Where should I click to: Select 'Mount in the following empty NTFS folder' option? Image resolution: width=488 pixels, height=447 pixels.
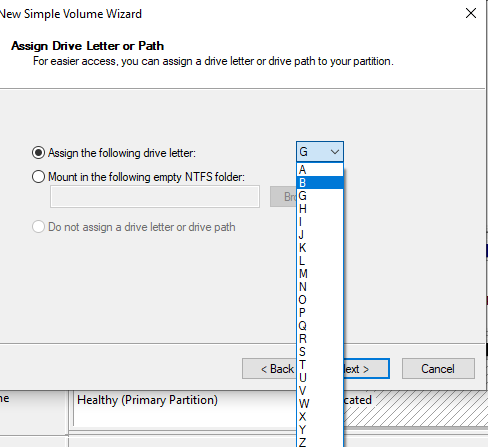pyautogui.click(x=38, y=177)
